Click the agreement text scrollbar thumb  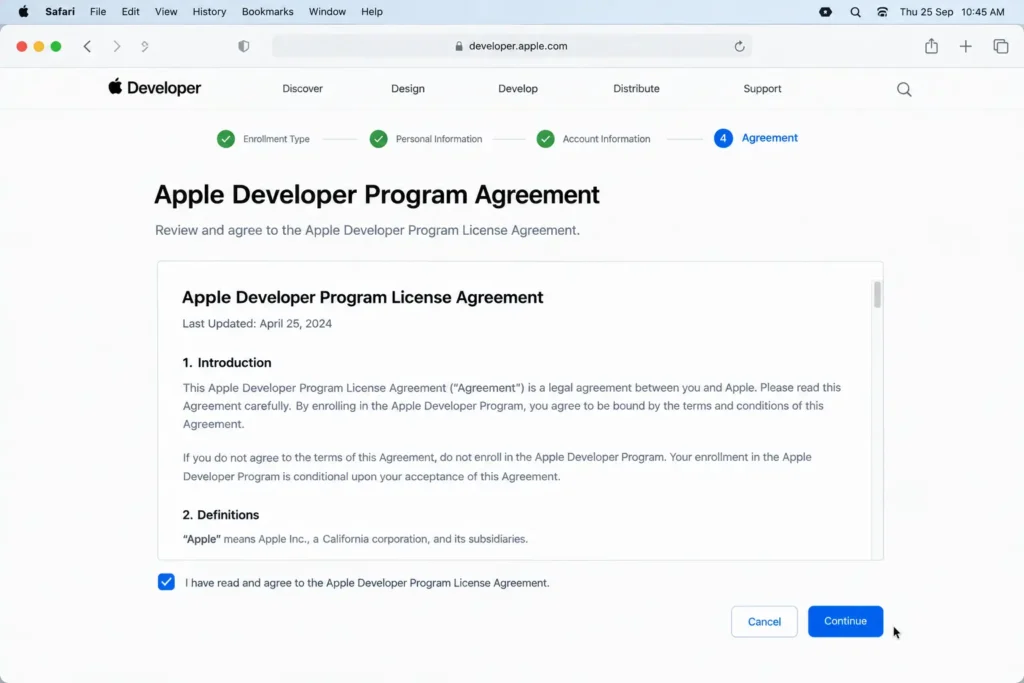click(x=877, y=294)
